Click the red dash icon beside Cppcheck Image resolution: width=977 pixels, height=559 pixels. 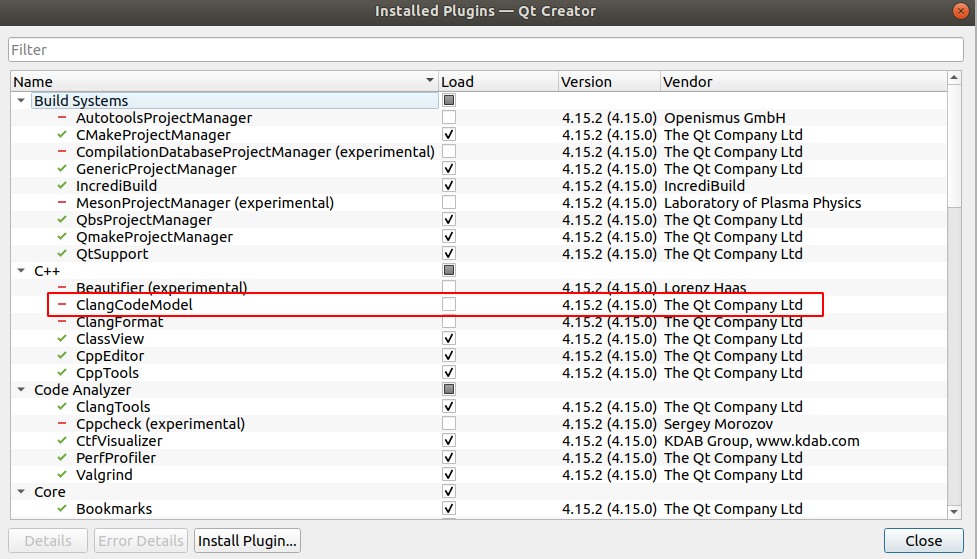pyautogui.click(x=62, y=423)
